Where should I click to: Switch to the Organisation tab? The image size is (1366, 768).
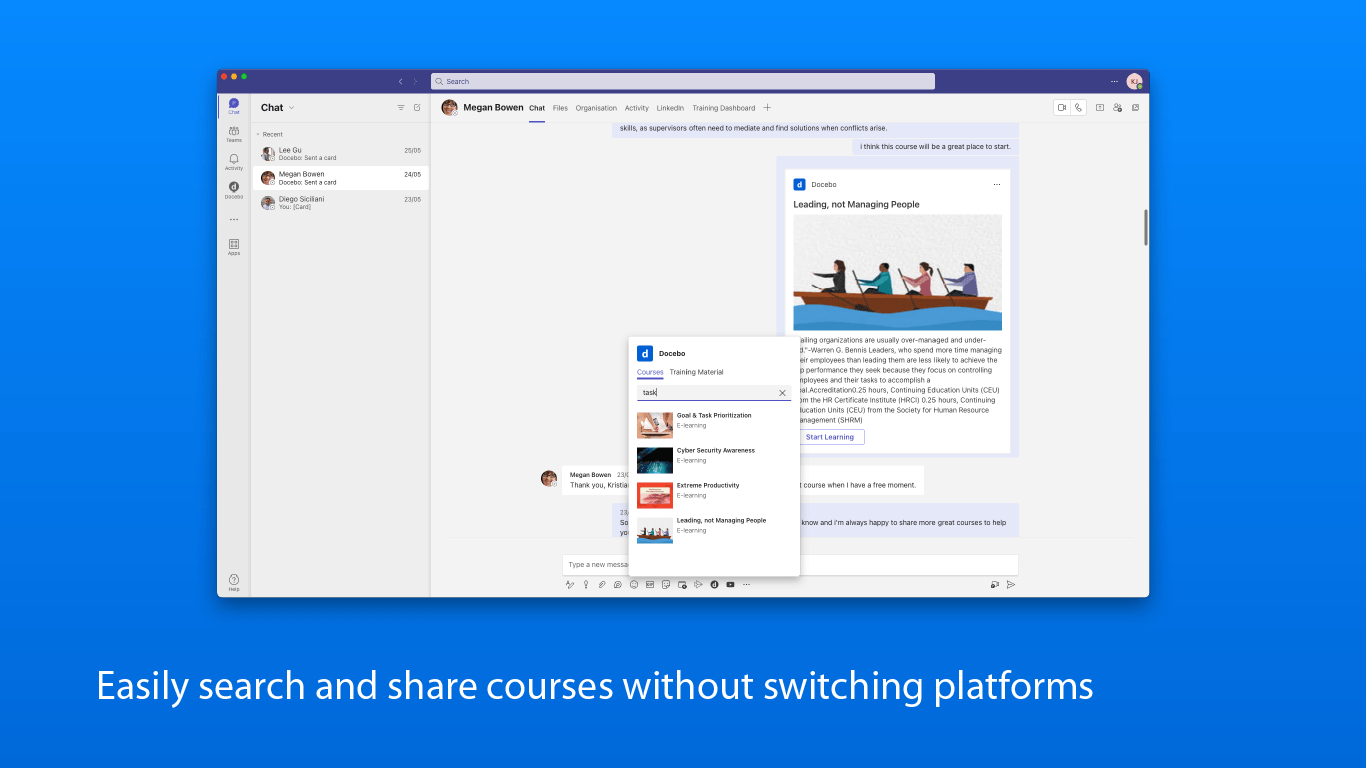pos(596,108)
